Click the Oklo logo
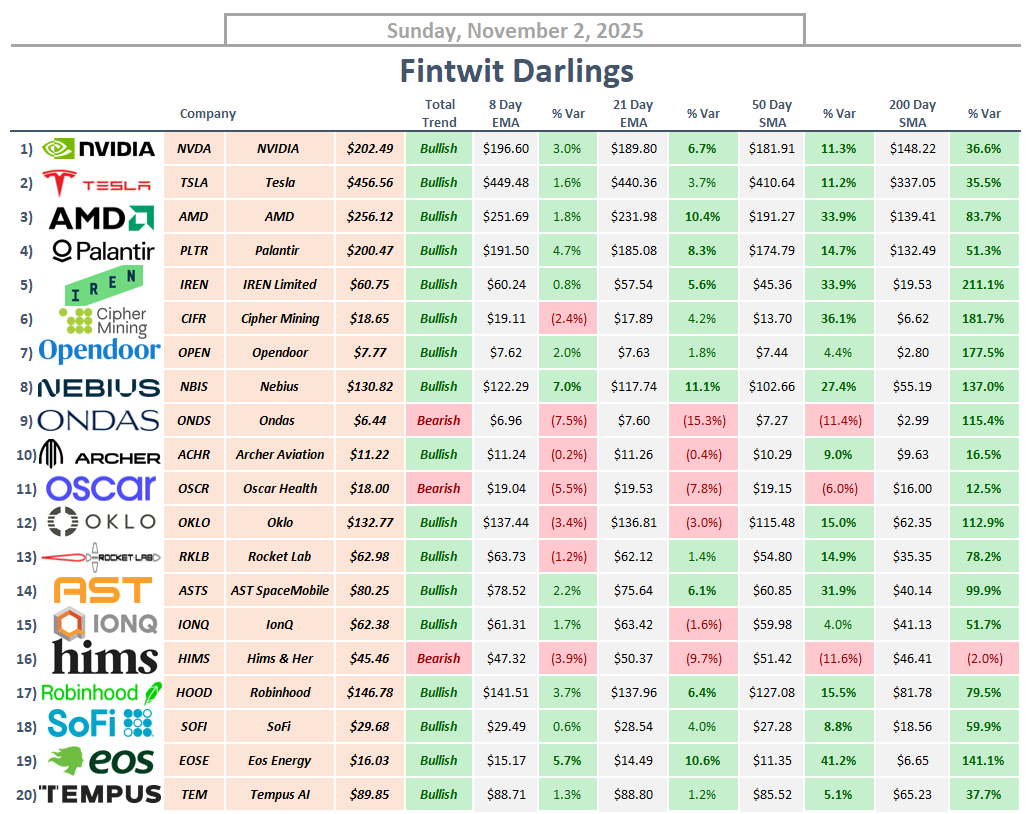The image size is (1026, 814). click(102, 522)
